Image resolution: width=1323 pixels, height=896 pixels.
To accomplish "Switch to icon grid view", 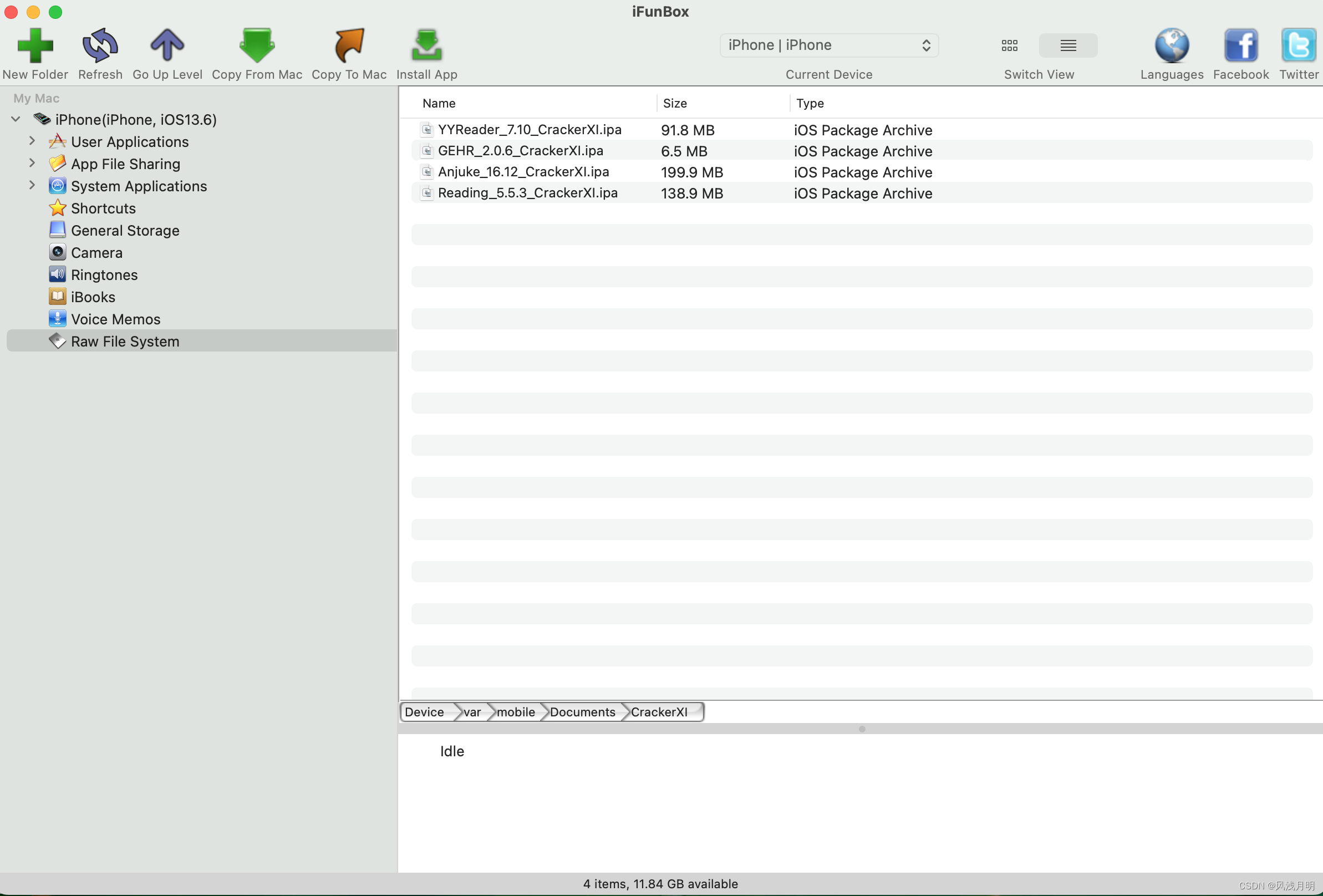I will 1009,45.
